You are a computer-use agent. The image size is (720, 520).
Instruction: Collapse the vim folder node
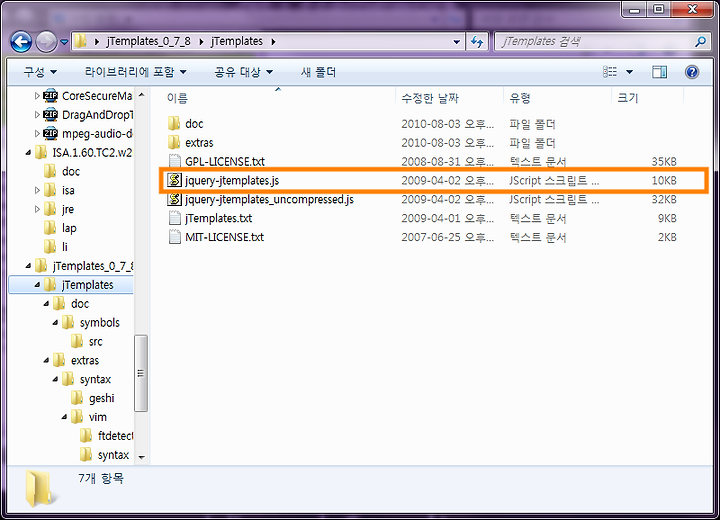click(x=64, y=417)
